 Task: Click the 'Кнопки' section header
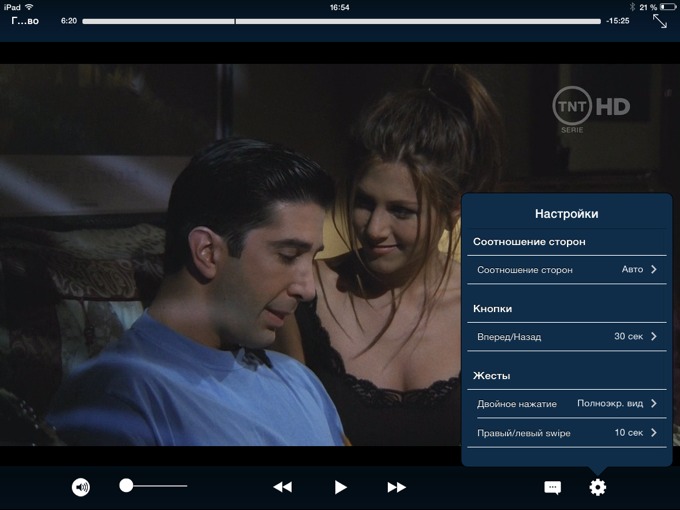pyautogui.click(x=493, y=309)
